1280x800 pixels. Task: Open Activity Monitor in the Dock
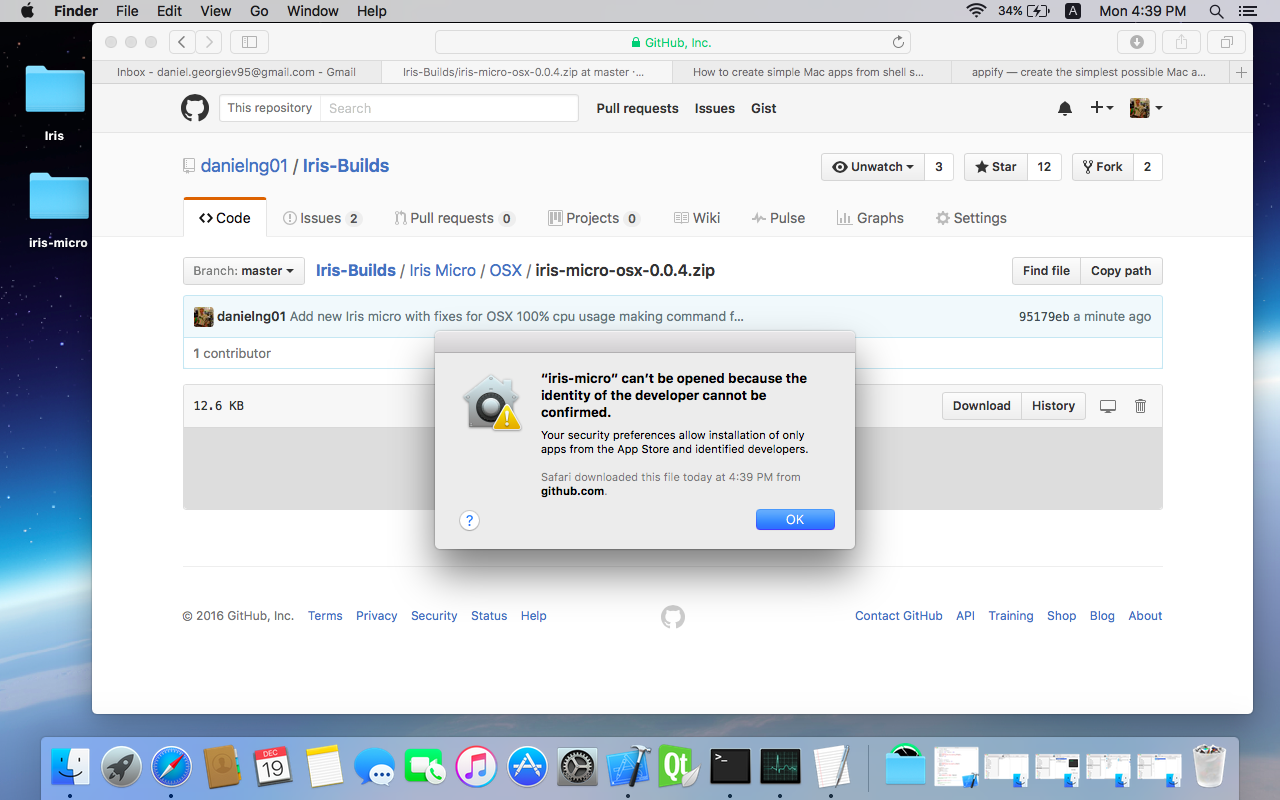pos(781,767)
